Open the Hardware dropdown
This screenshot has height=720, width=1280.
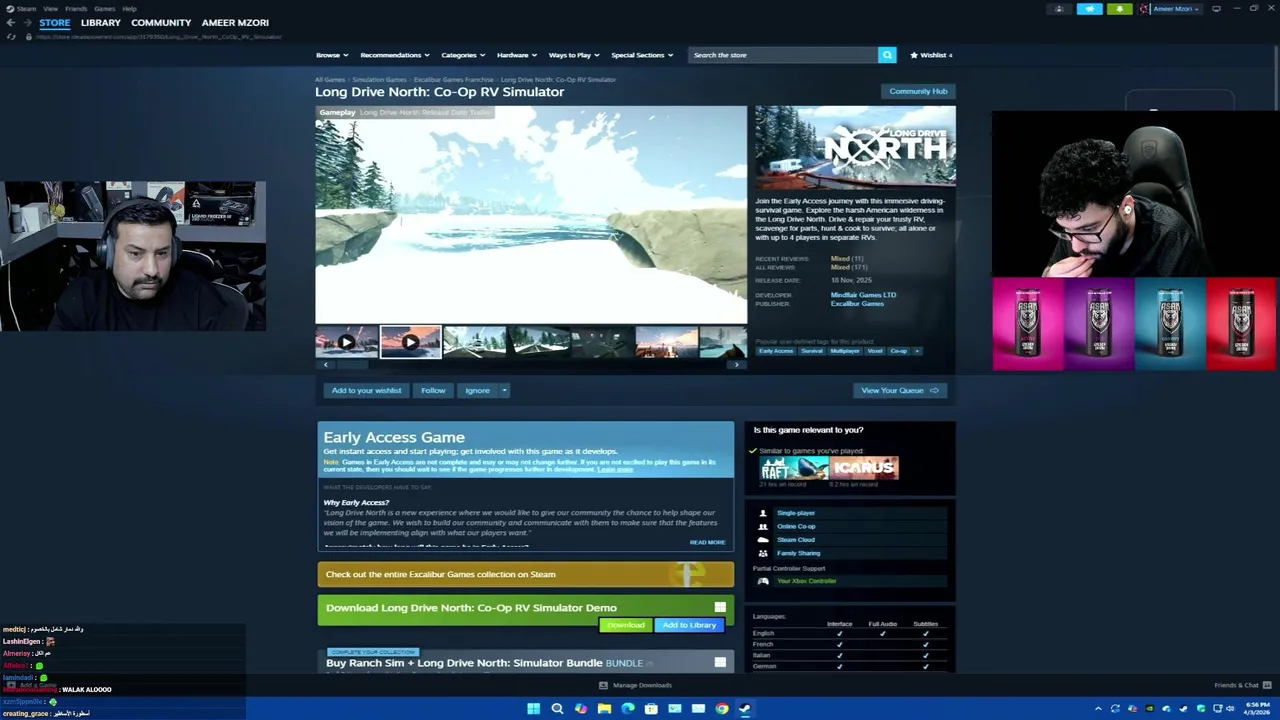(517, 55)
